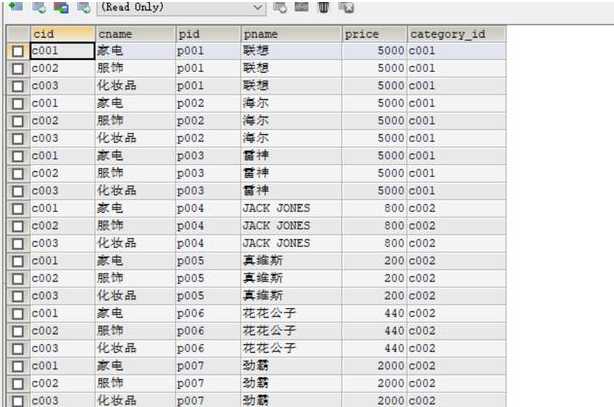Tick the checkbox for row c001 p001
Viewport: 614px width, 407px height.
(x=18, y=51)
